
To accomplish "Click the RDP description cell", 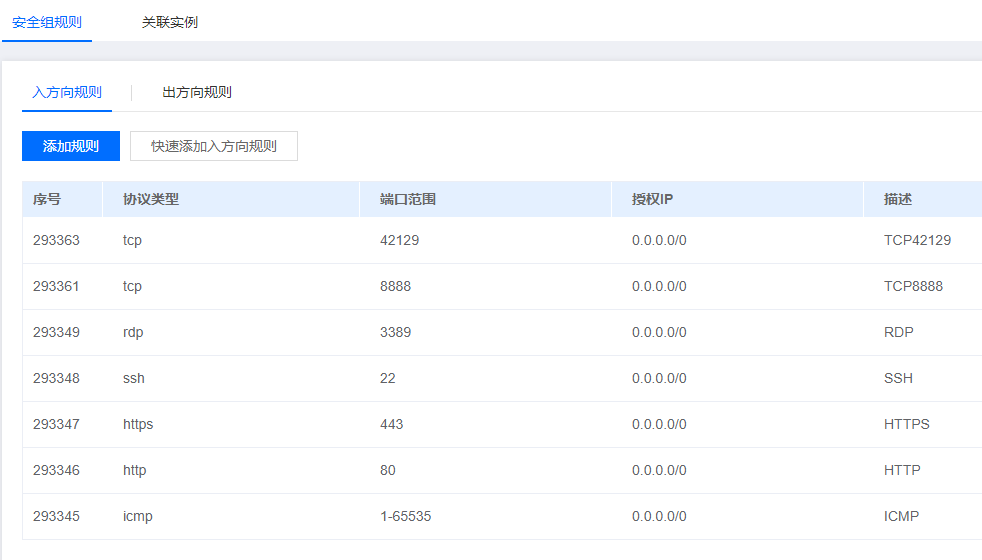I will (x=899, y=333).
